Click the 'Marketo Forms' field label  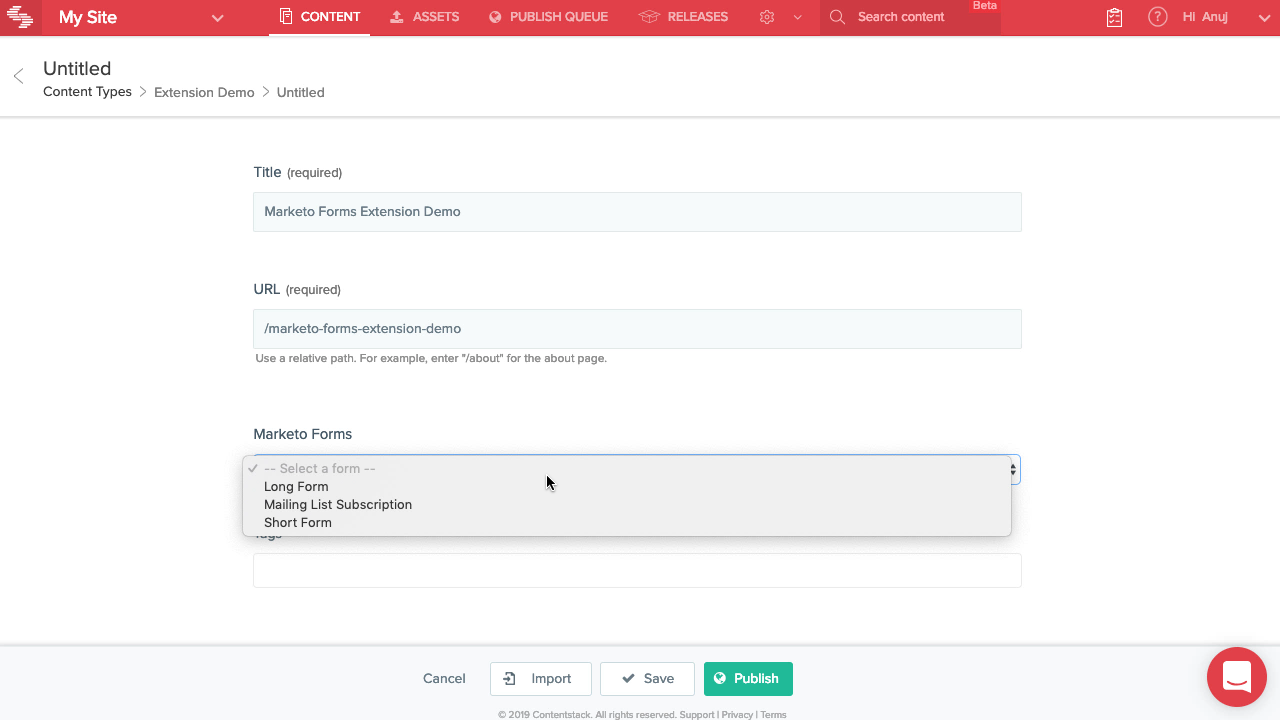coord(302,434)
